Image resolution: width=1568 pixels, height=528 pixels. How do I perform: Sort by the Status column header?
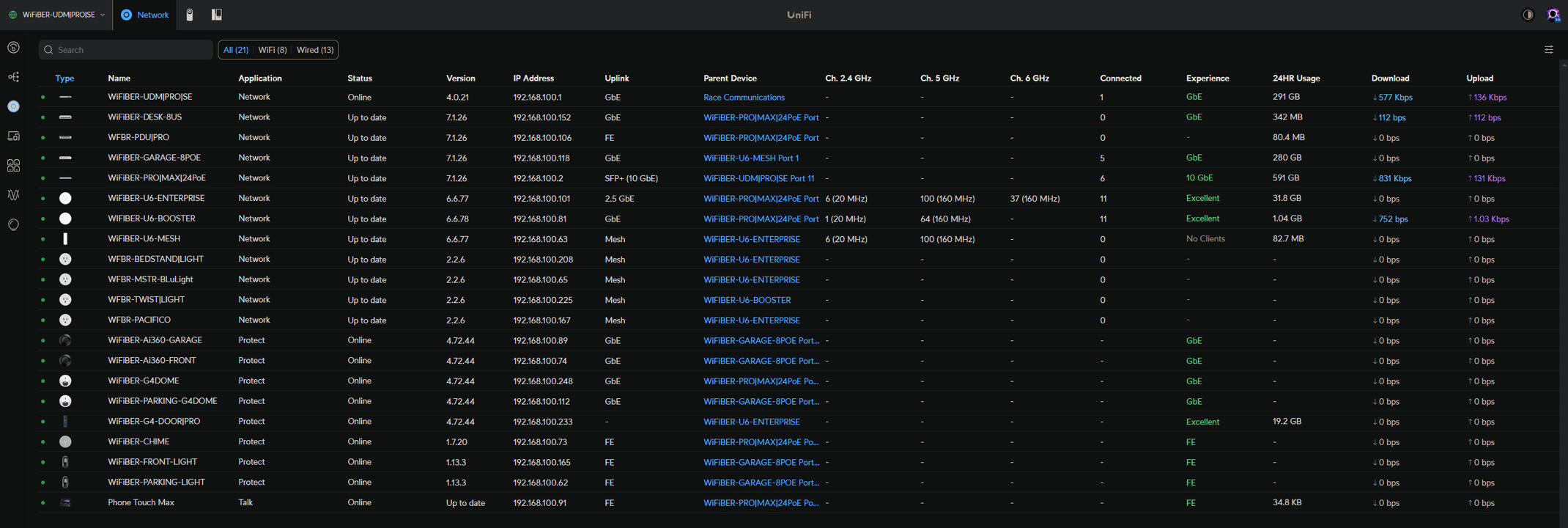point(360,78)
